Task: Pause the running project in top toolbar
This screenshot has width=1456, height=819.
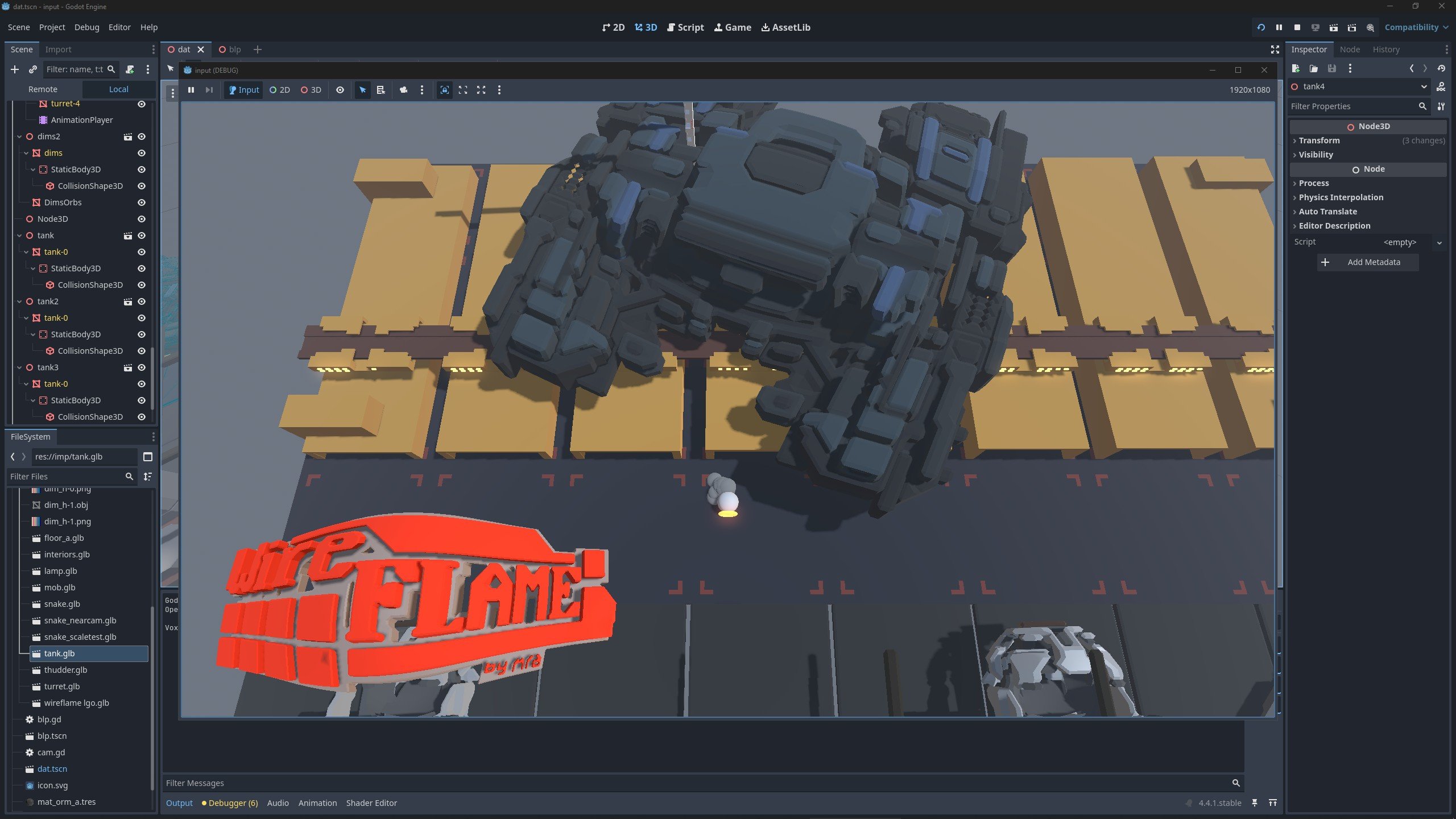Action: point(1279,27)
